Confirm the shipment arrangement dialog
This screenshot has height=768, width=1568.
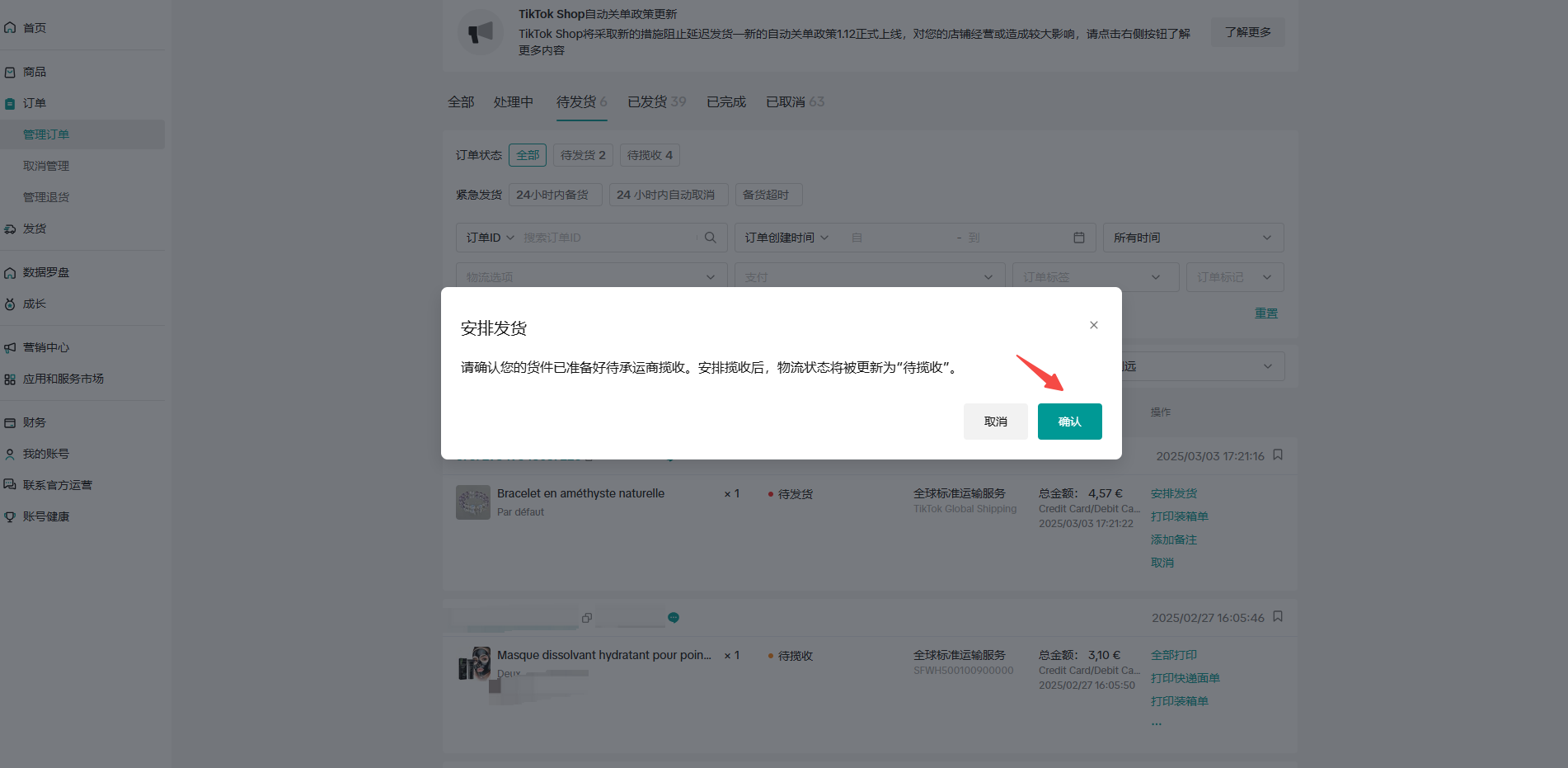click(x=1069, y=422)
